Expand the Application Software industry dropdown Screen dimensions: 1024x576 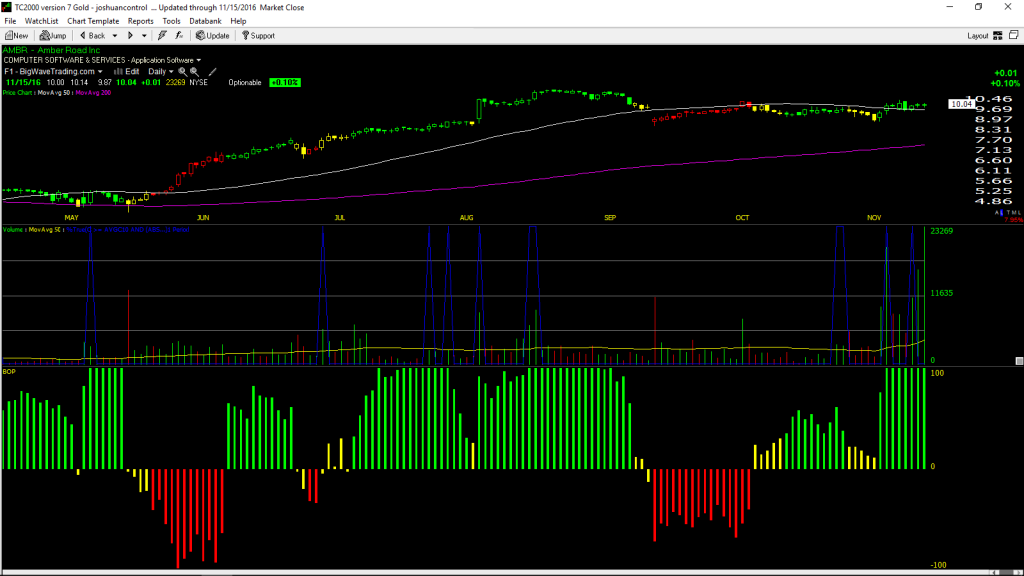(x=199, y=60)
